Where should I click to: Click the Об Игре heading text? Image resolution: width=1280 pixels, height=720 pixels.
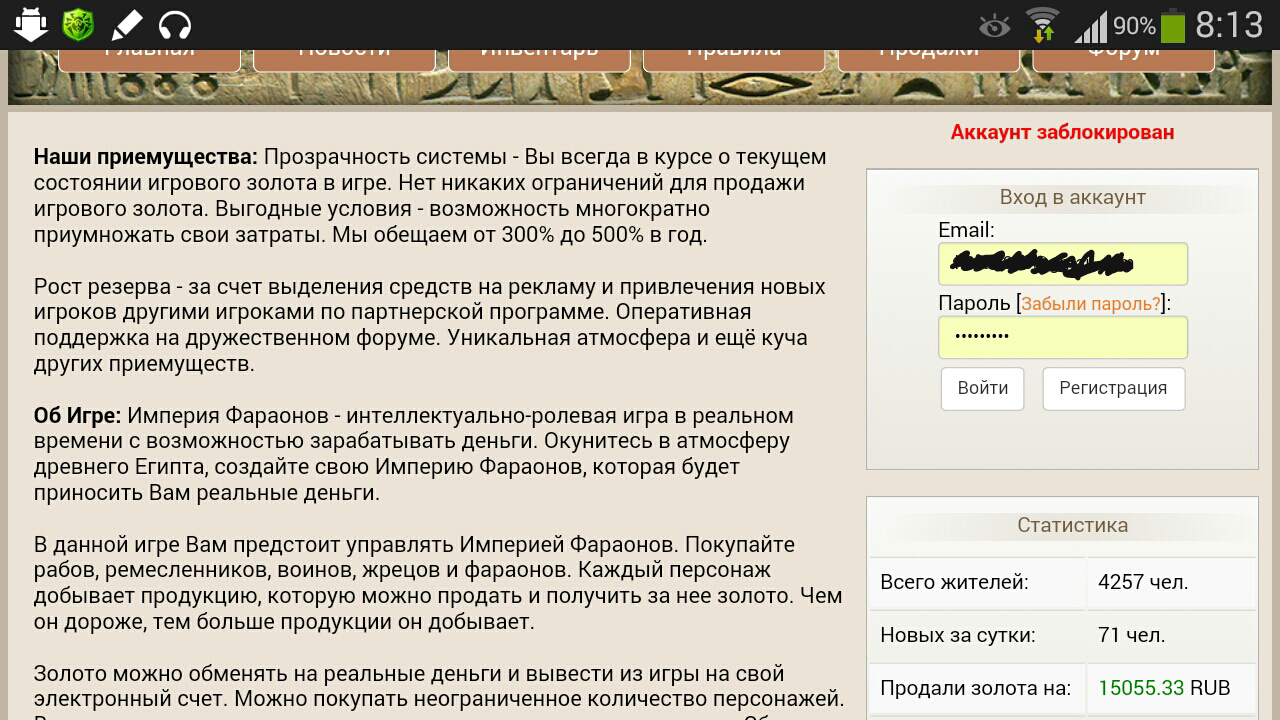click(77, 415)
